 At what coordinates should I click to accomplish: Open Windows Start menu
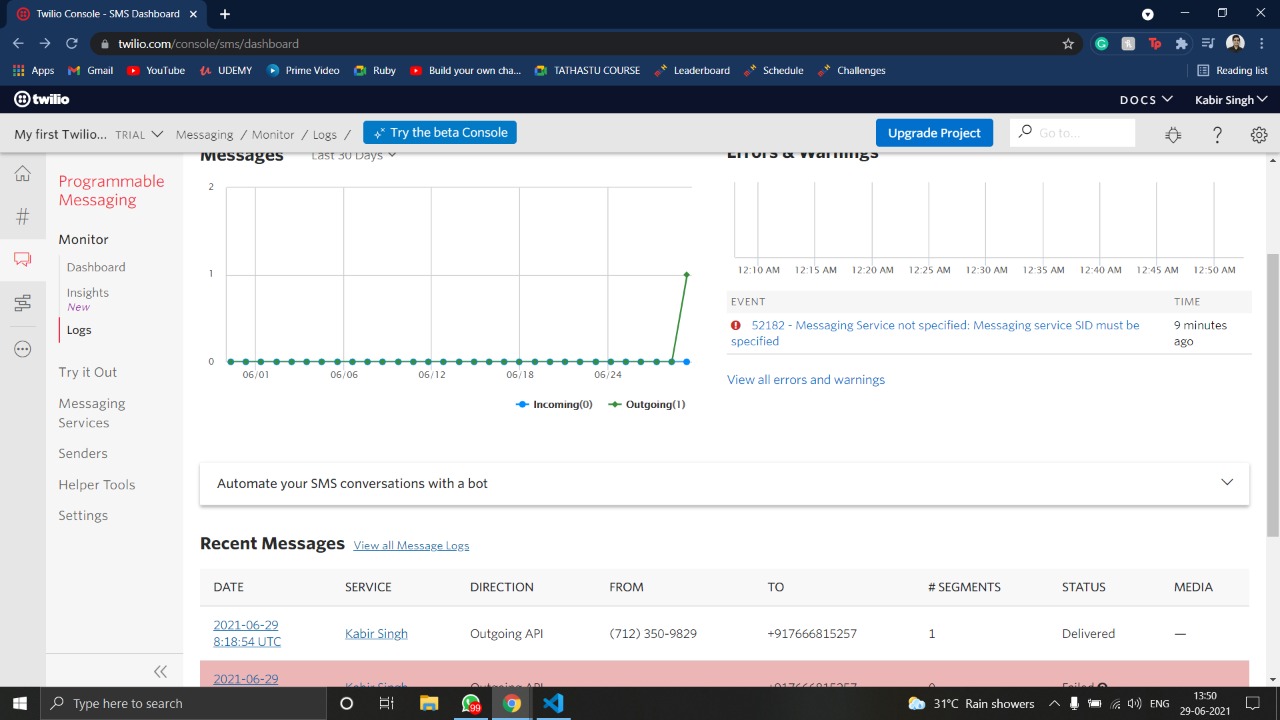click(20, 703)
